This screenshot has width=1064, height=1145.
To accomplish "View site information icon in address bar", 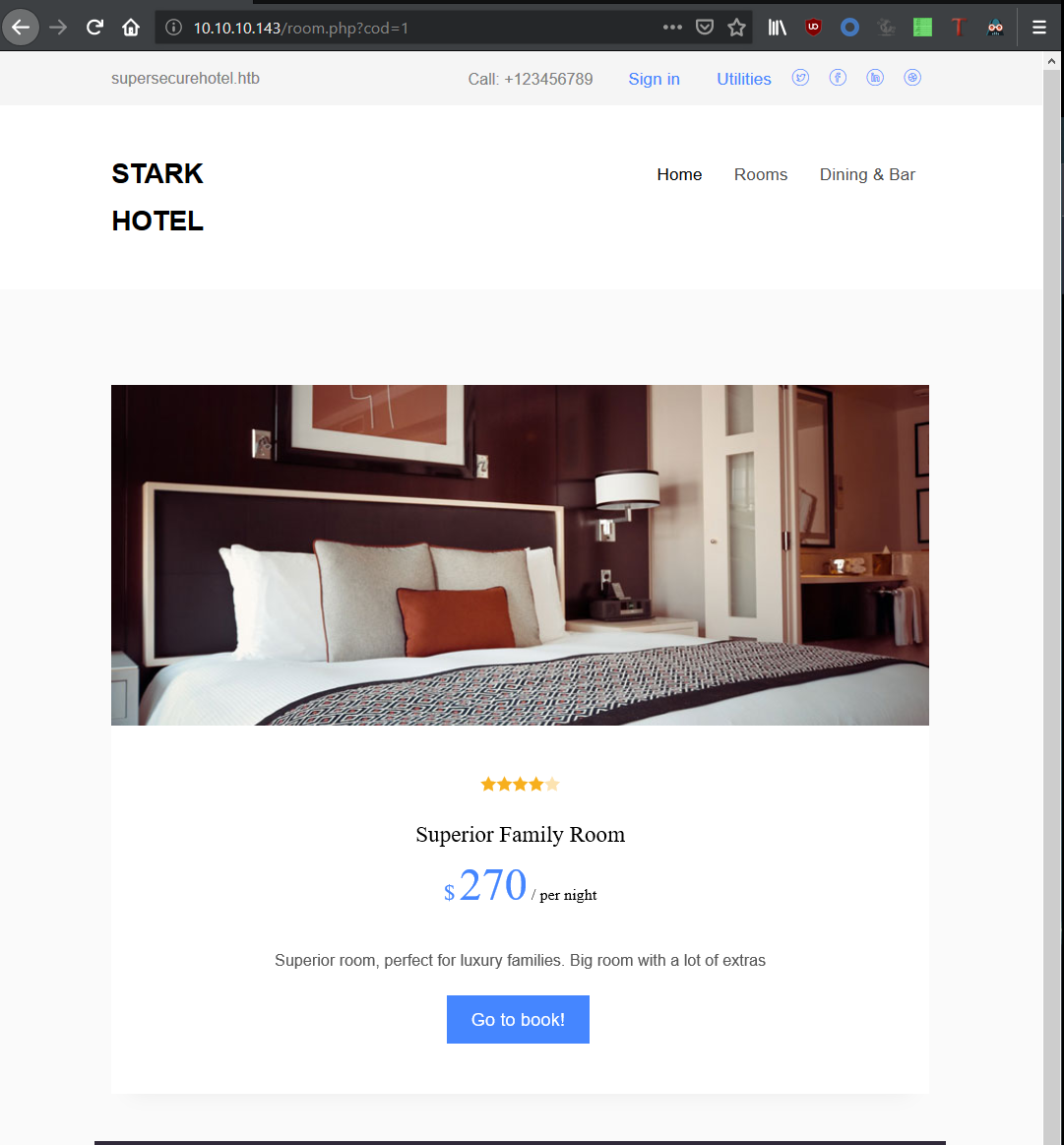I will 173,28.
